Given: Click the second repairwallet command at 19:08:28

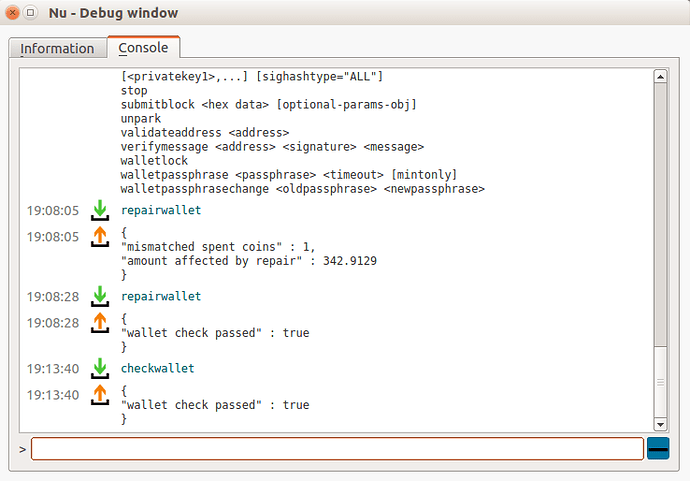Looking at the screenshot, I should pyautogui.click(x=161, y=296).
